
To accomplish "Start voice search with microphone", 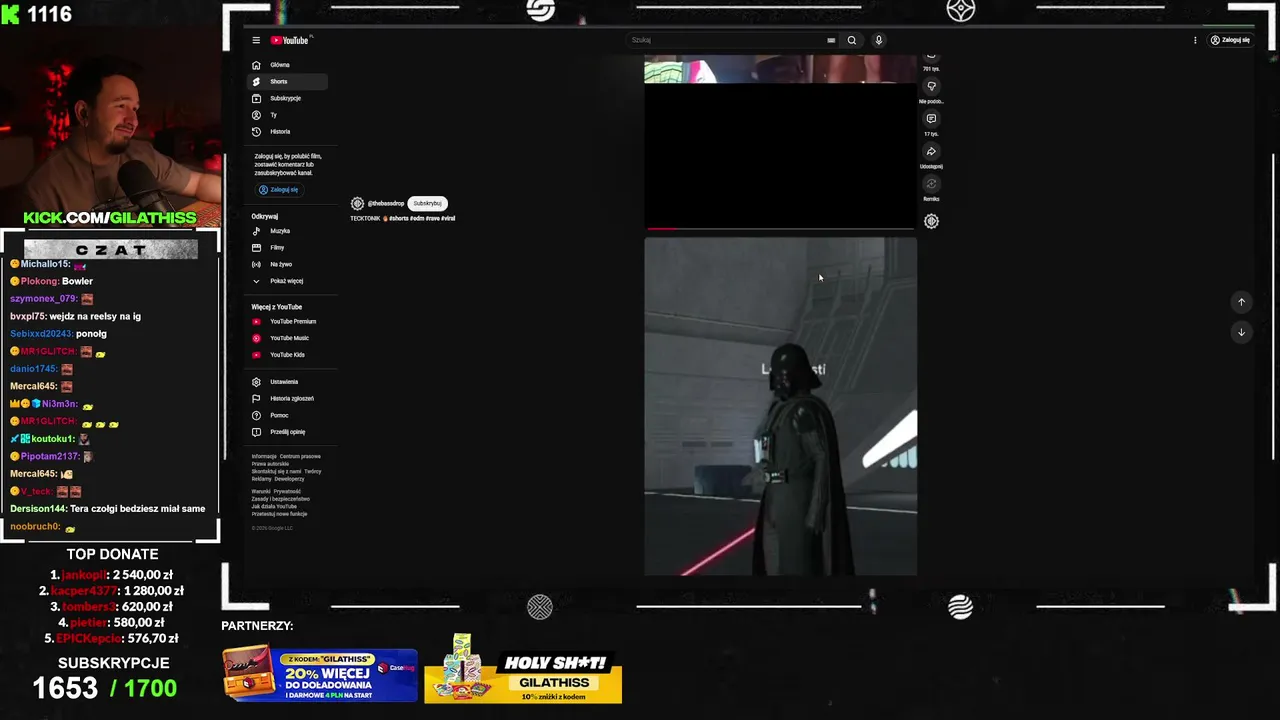I will 878,40.
